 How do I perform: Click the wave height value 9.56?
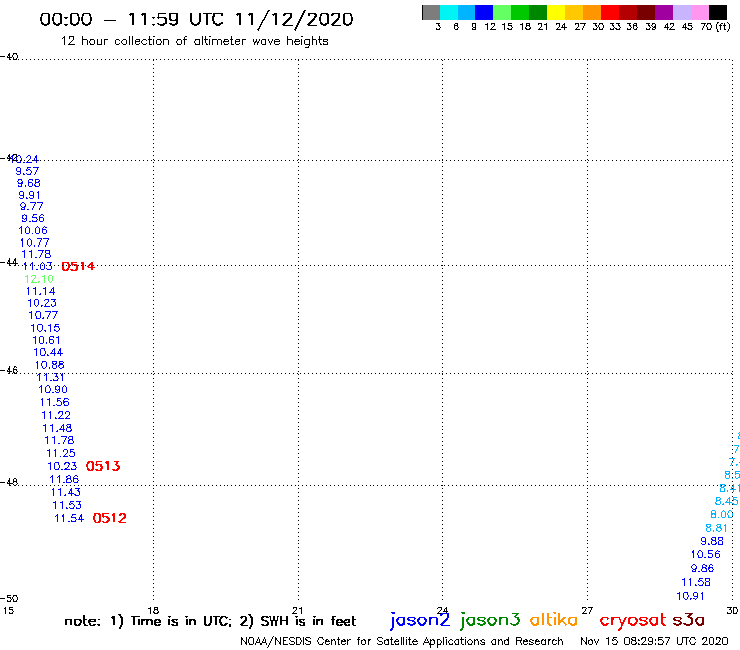coord(33,218)
